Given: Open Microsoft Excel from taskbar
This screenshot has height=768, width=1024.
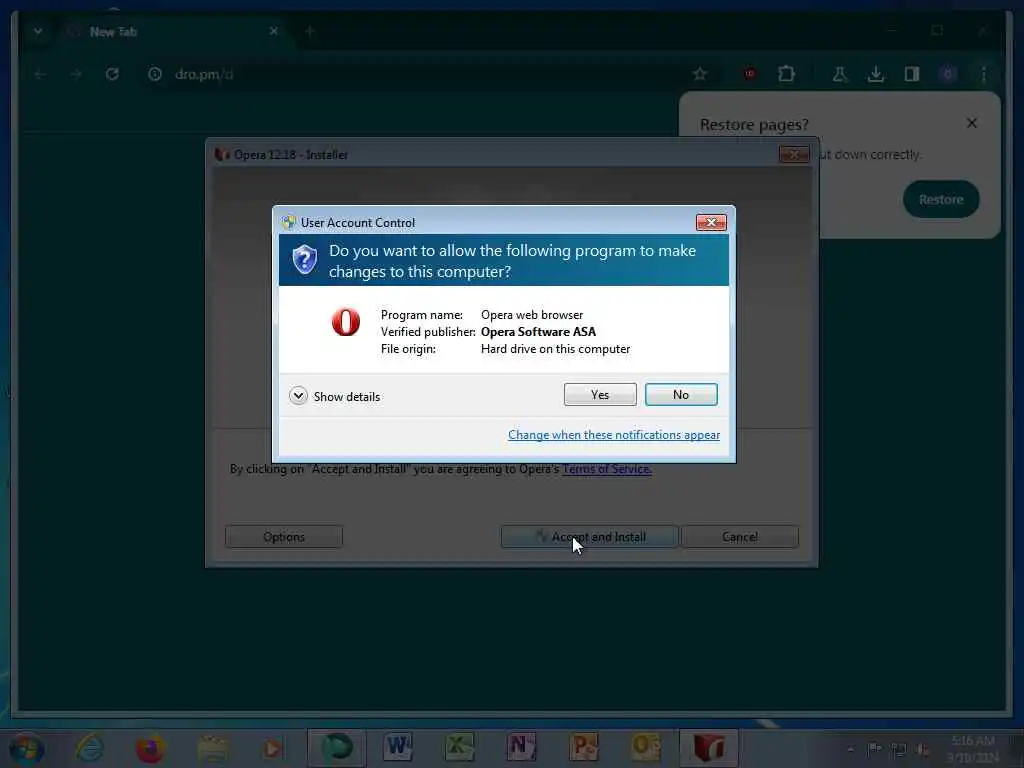Looking at the screenshot, I should pyautogui.click(x=460, y=748).
